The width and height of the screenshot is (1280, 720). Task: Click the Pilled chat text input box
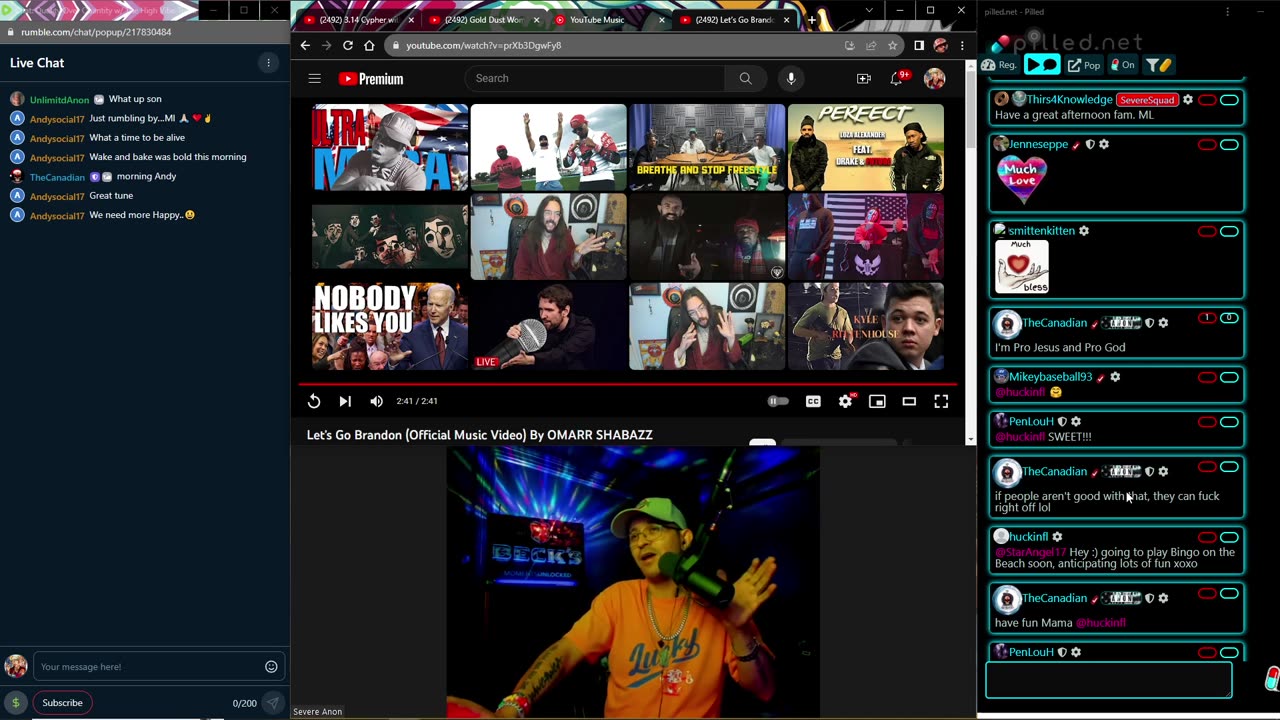tap(1109, 680)
